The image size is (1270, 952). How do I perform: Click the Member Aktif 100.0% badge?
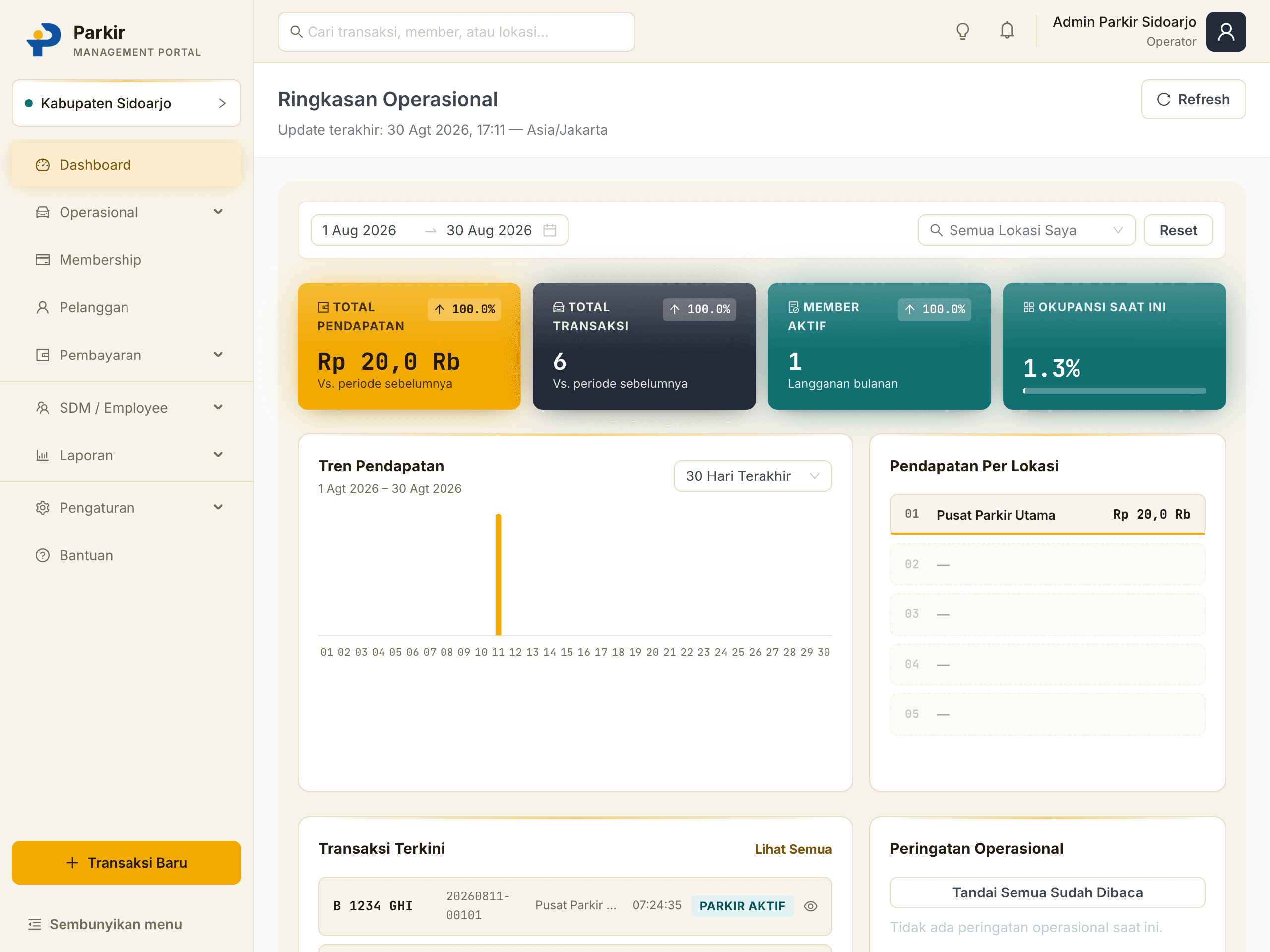click(x=934, y=309)
